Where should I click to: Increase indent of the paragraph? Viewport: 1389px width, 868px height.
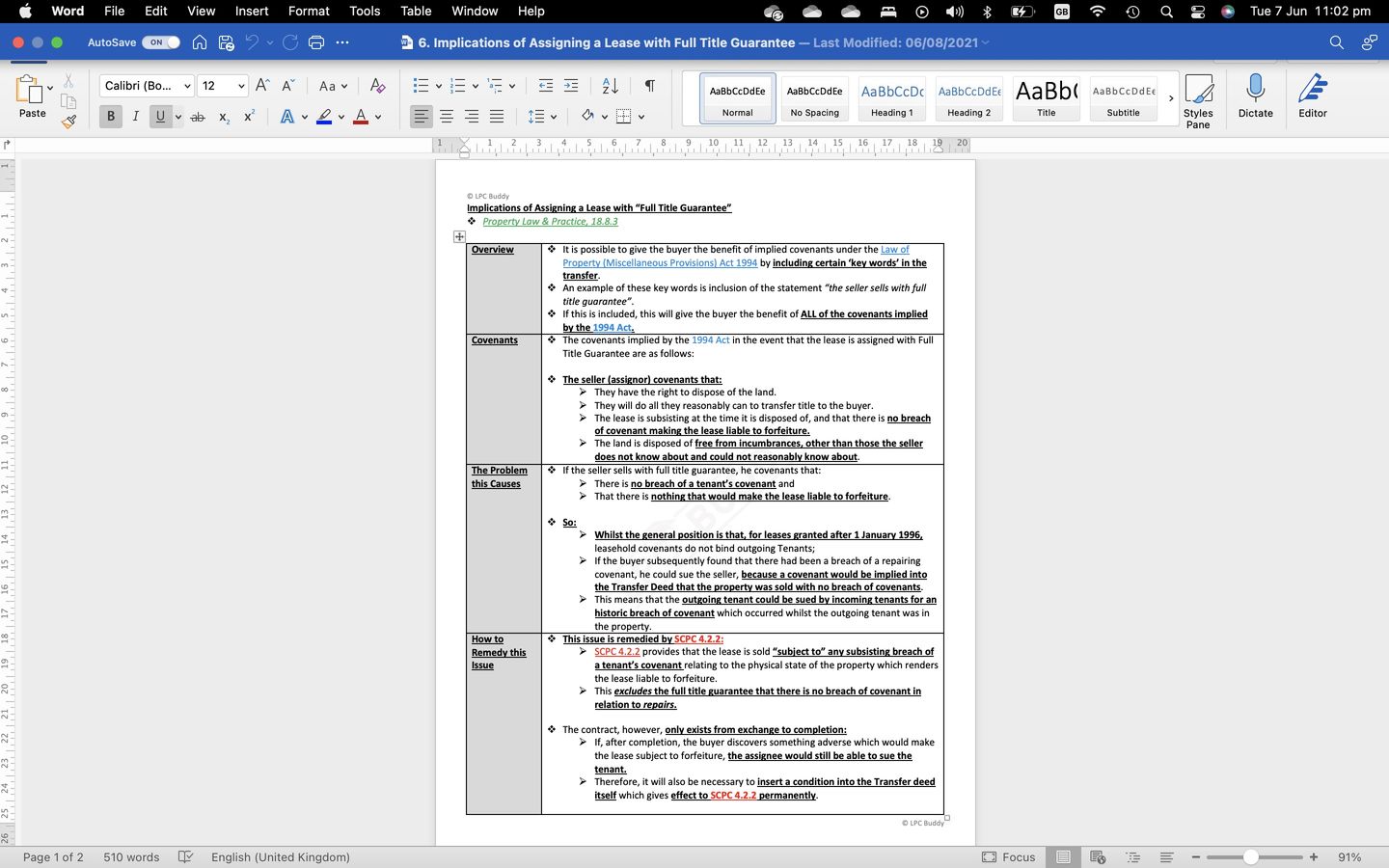click(571, 86)
